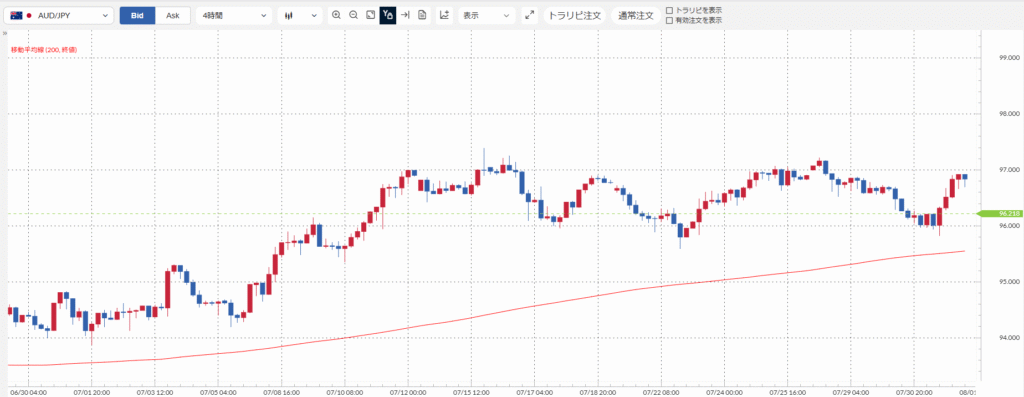The image size is (1024, 397).
Task: Click the 07/25 16:00 time axis label
Action: click(788, 392)
